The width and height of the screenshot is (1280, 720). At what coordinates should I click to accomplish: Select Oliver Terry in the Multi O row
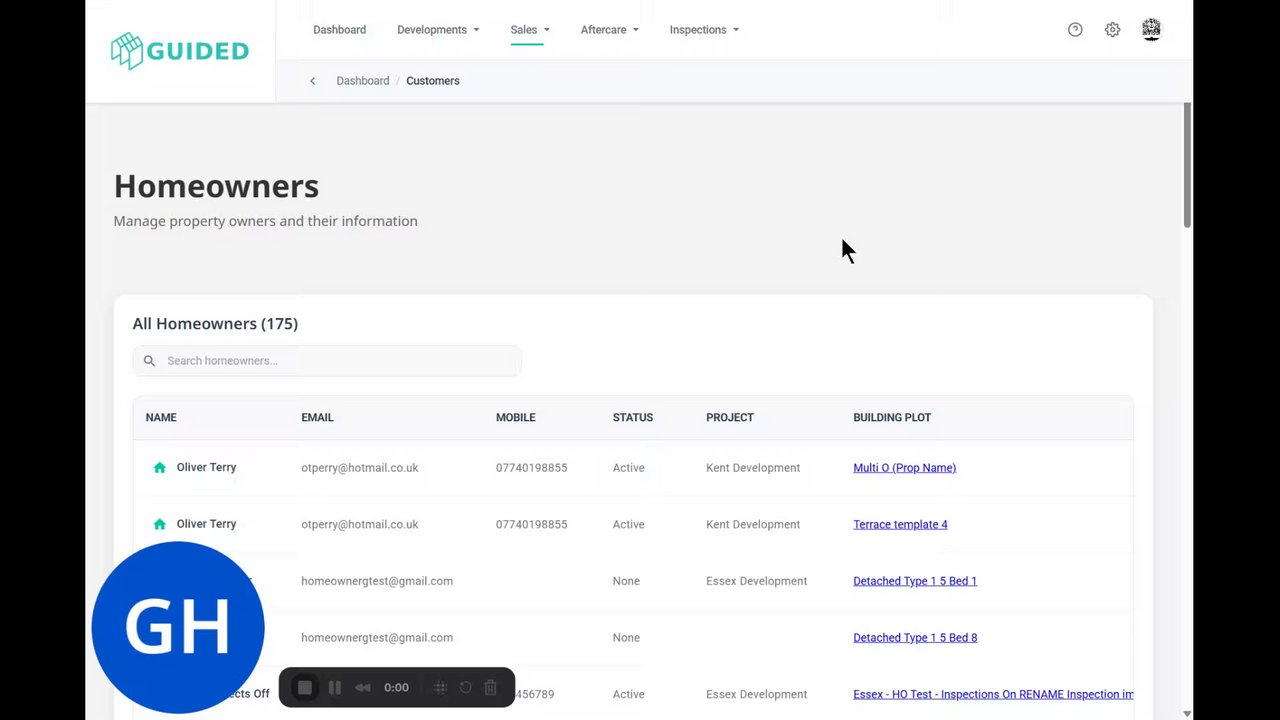206,468
